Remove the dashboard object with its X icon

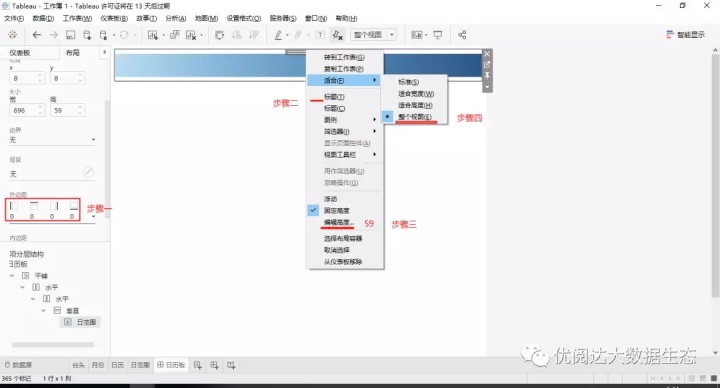487,54
